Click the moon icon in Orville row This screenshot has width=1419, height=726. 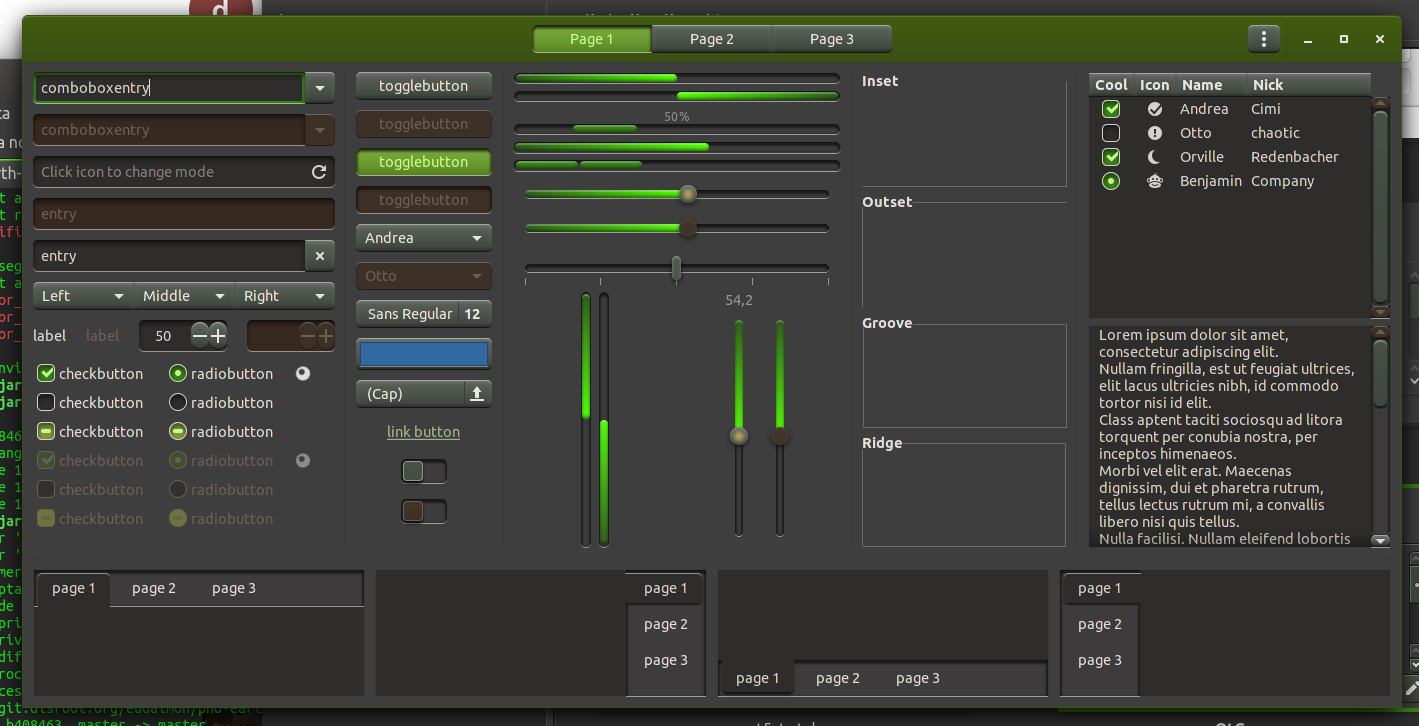point(1155,157)
